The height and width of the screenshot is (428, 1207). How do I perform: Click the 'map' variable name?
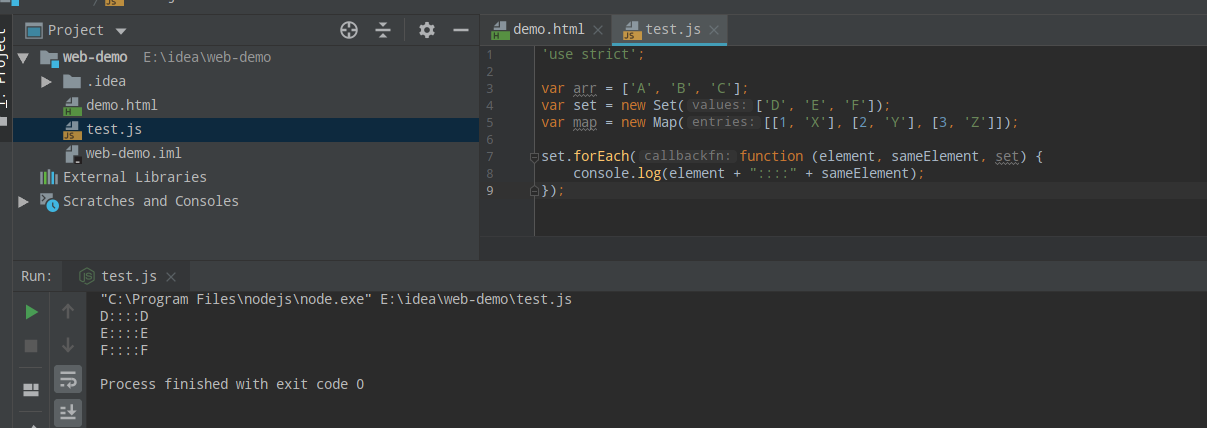(585, 122)
